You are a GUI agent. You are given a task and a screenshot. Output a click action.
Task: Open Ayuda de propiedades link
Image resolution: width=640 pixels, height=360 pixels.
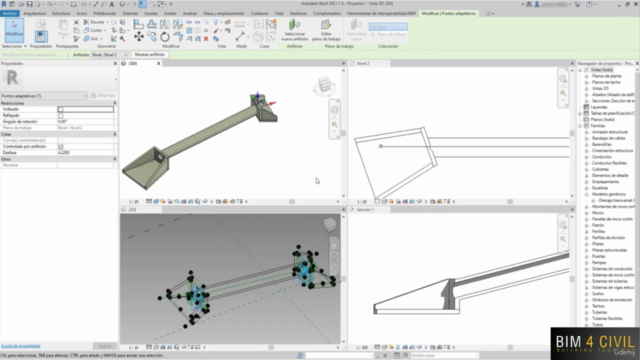20,346
